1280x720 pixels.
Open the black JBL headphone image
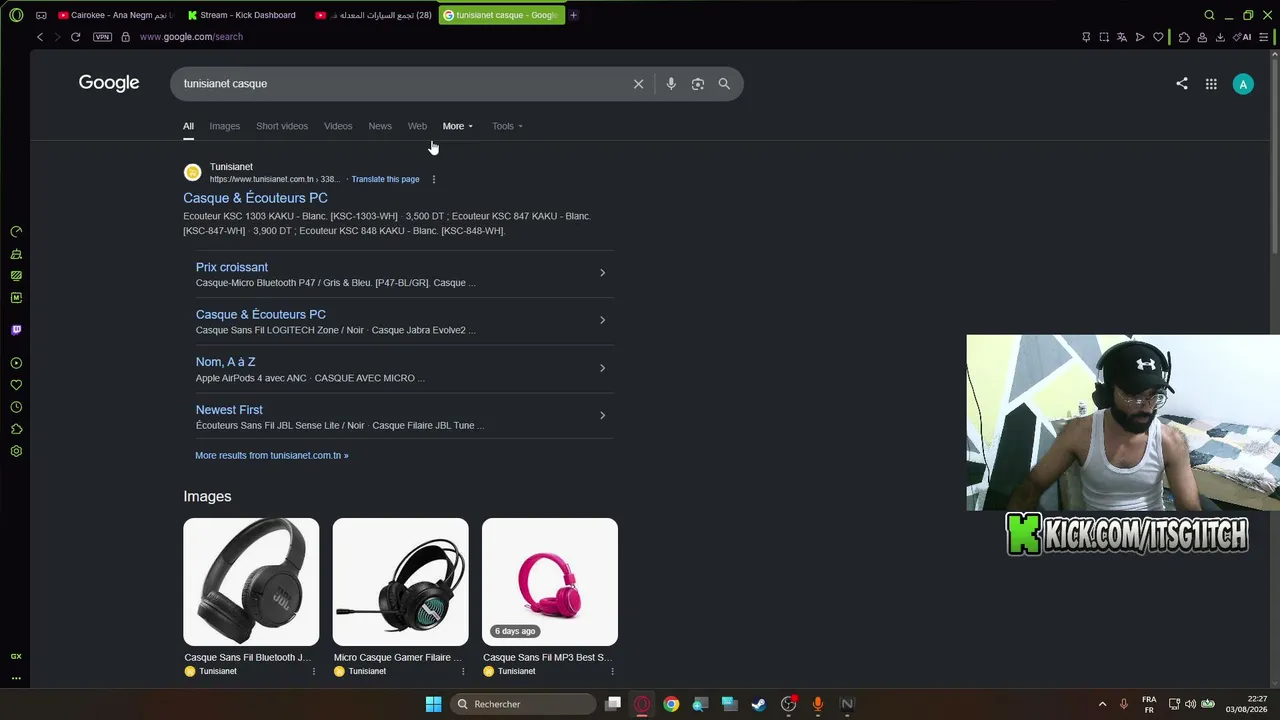tap(251, 582)
